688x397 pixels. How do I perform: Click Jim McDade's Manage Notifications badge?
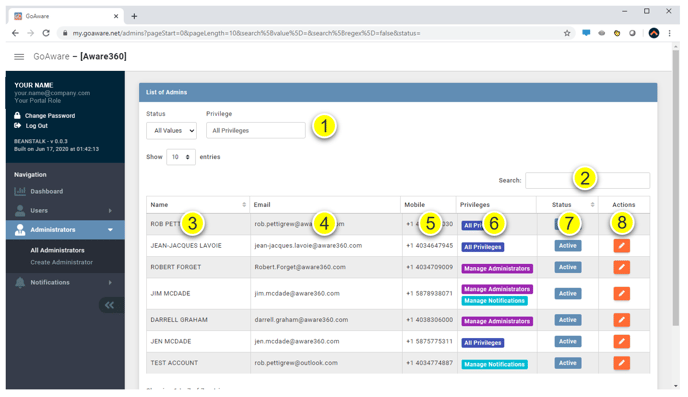[494, 301]
